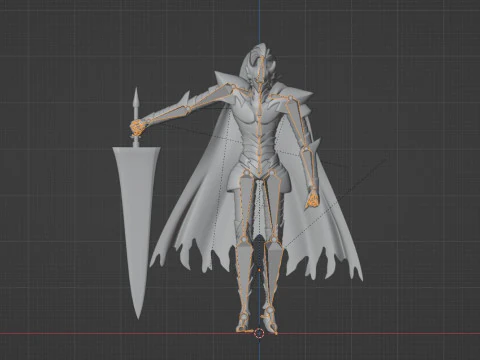This screenshot has width=480, height=360.
Task: Pick the finger bones of the hanging hand
Action: 313,199
